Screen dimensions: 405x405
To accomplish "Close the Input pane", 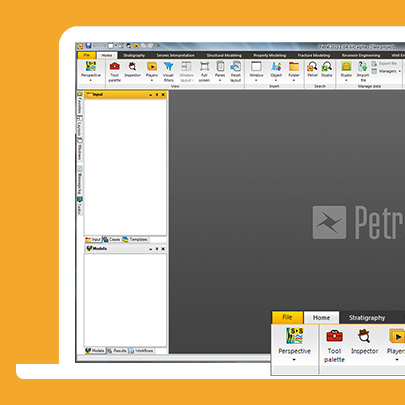I will coord(163,95).
